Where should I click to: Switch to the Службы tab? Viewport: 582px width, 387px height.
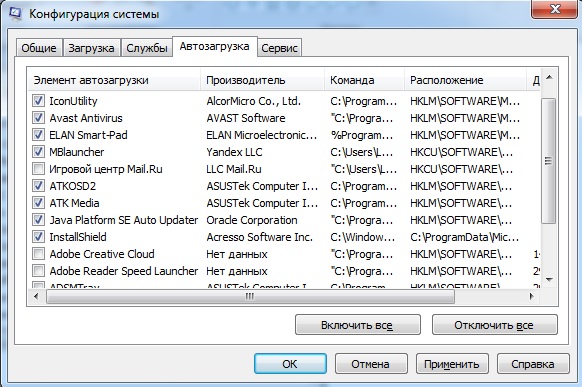(147, 48)
